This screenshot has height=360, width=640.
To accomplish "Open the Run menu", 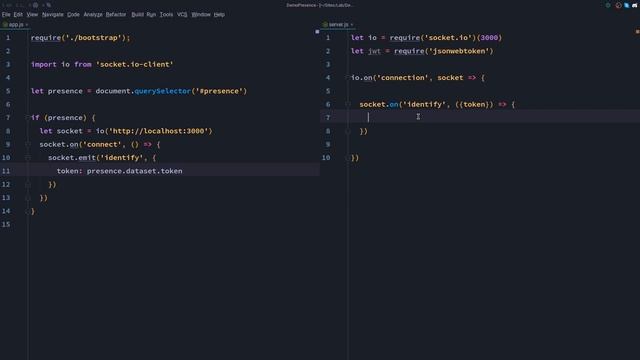I will 151,14.
